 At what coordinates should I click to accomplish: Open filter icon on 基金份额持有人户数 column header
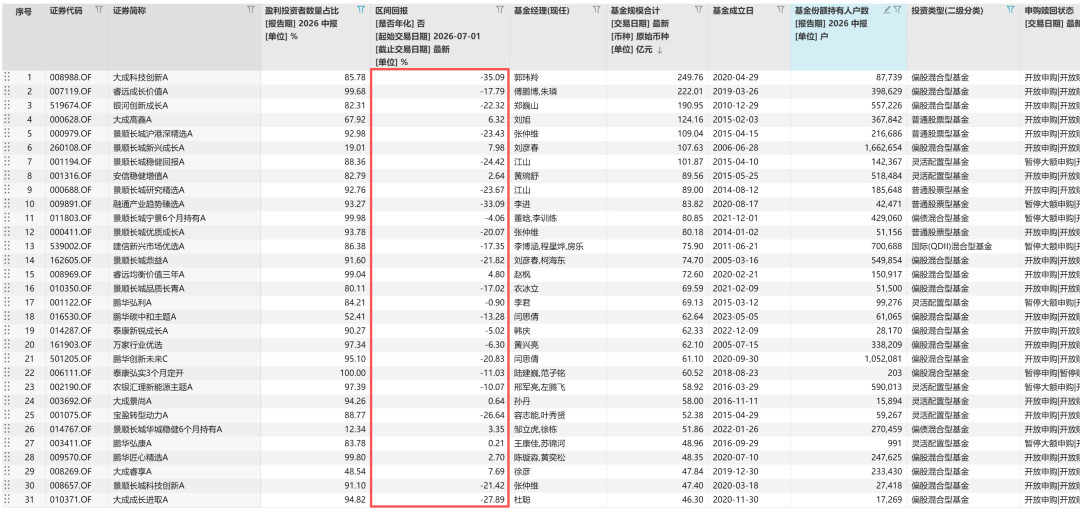coord(897,11)
